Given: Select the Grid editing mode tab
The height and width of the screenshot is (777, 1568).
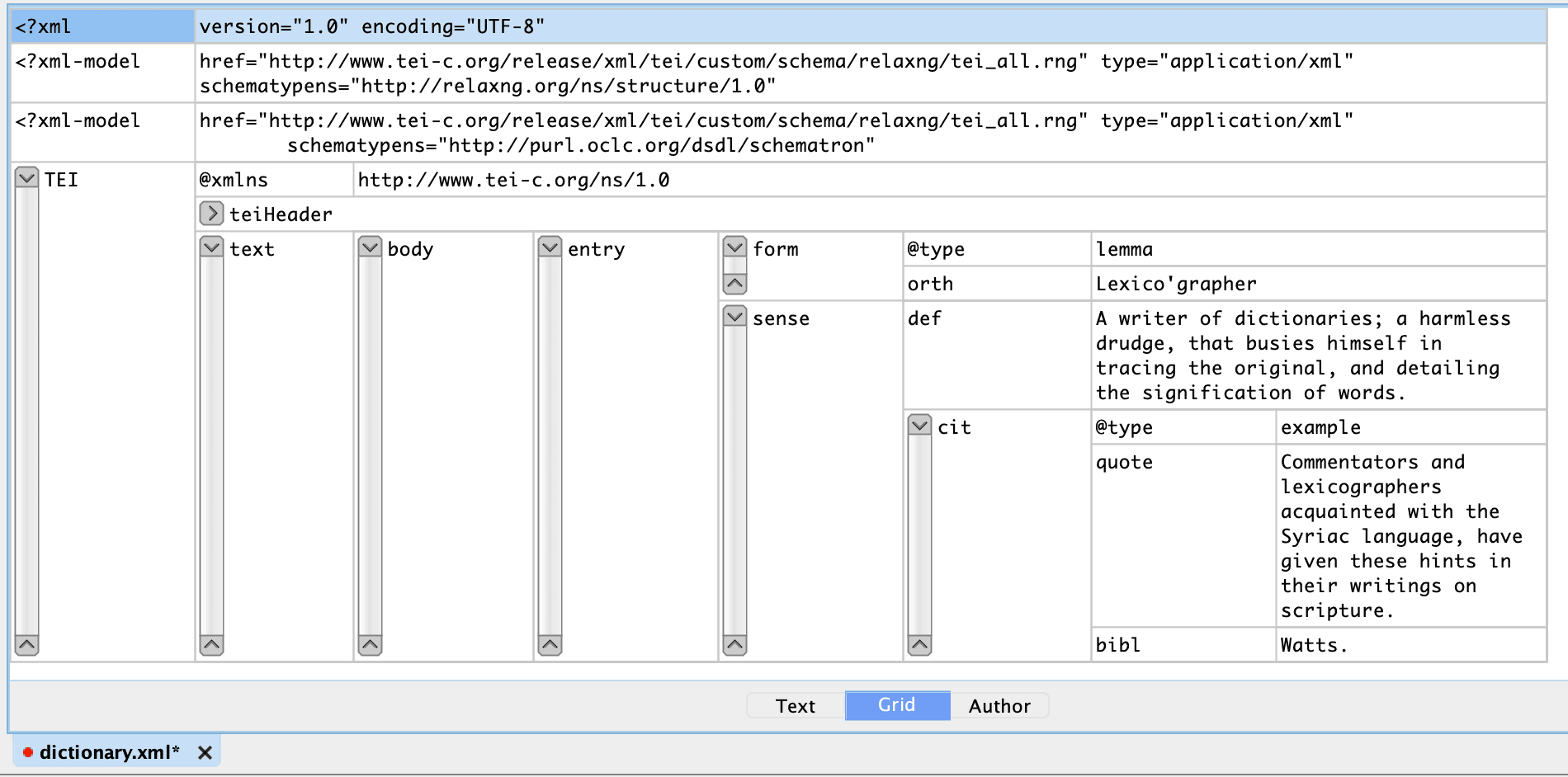Looking at the screenshot, I should click(x=896, y=705).
